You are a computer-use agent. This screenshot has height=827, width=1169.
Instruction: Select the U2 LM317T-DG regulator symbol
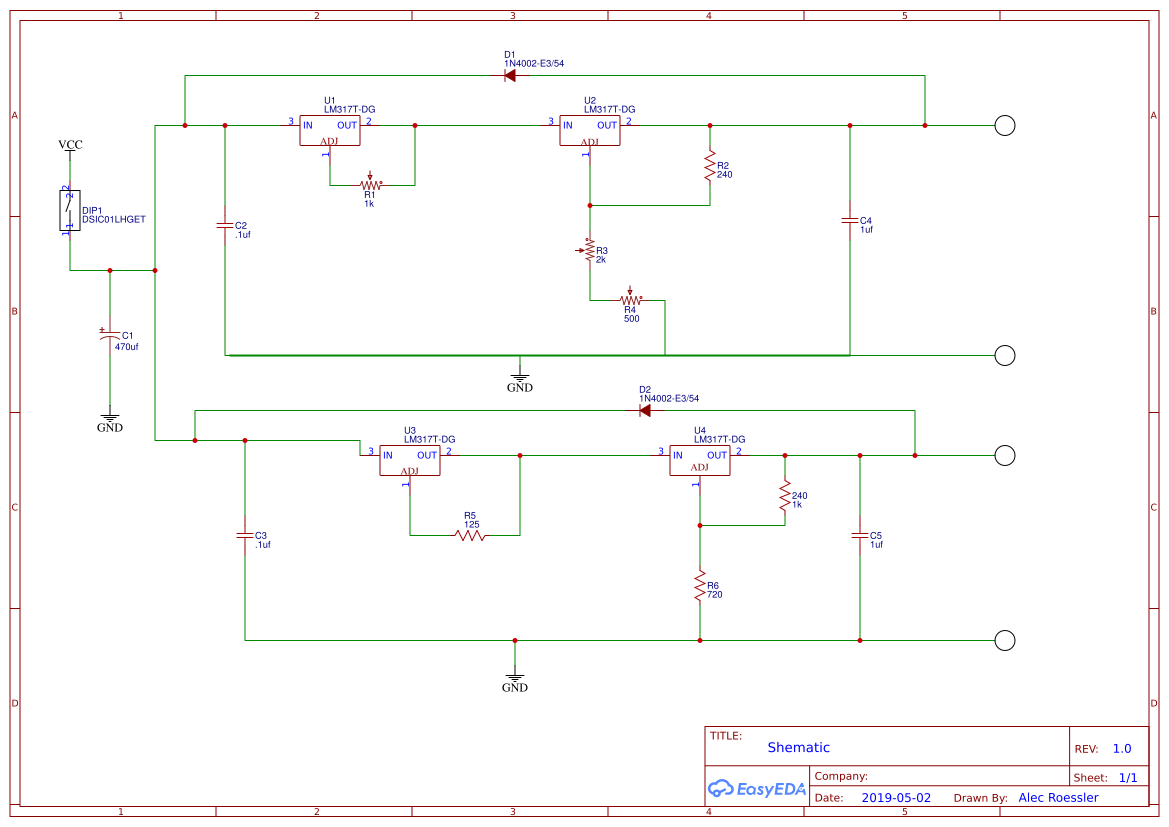(x=589, y=130)
